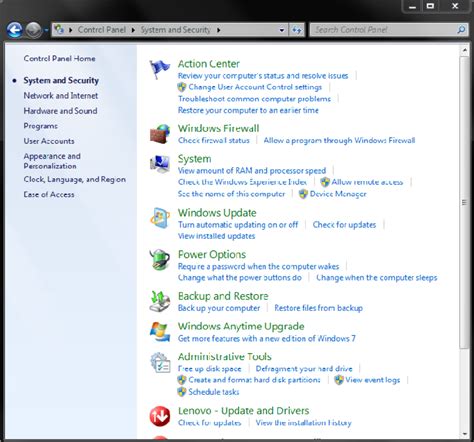
Task: Open Hardware and Sound category
Action: point(60,111)
